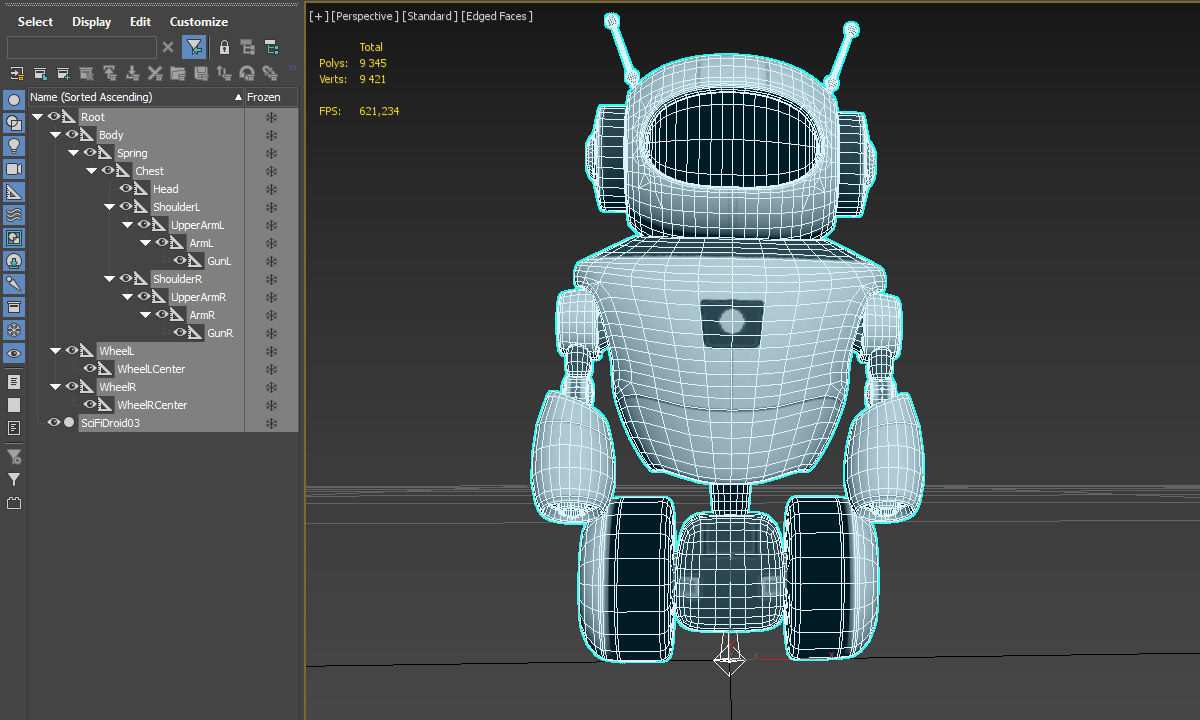
Task: Focus the scene explorer search field
Action: pos(82,47)
